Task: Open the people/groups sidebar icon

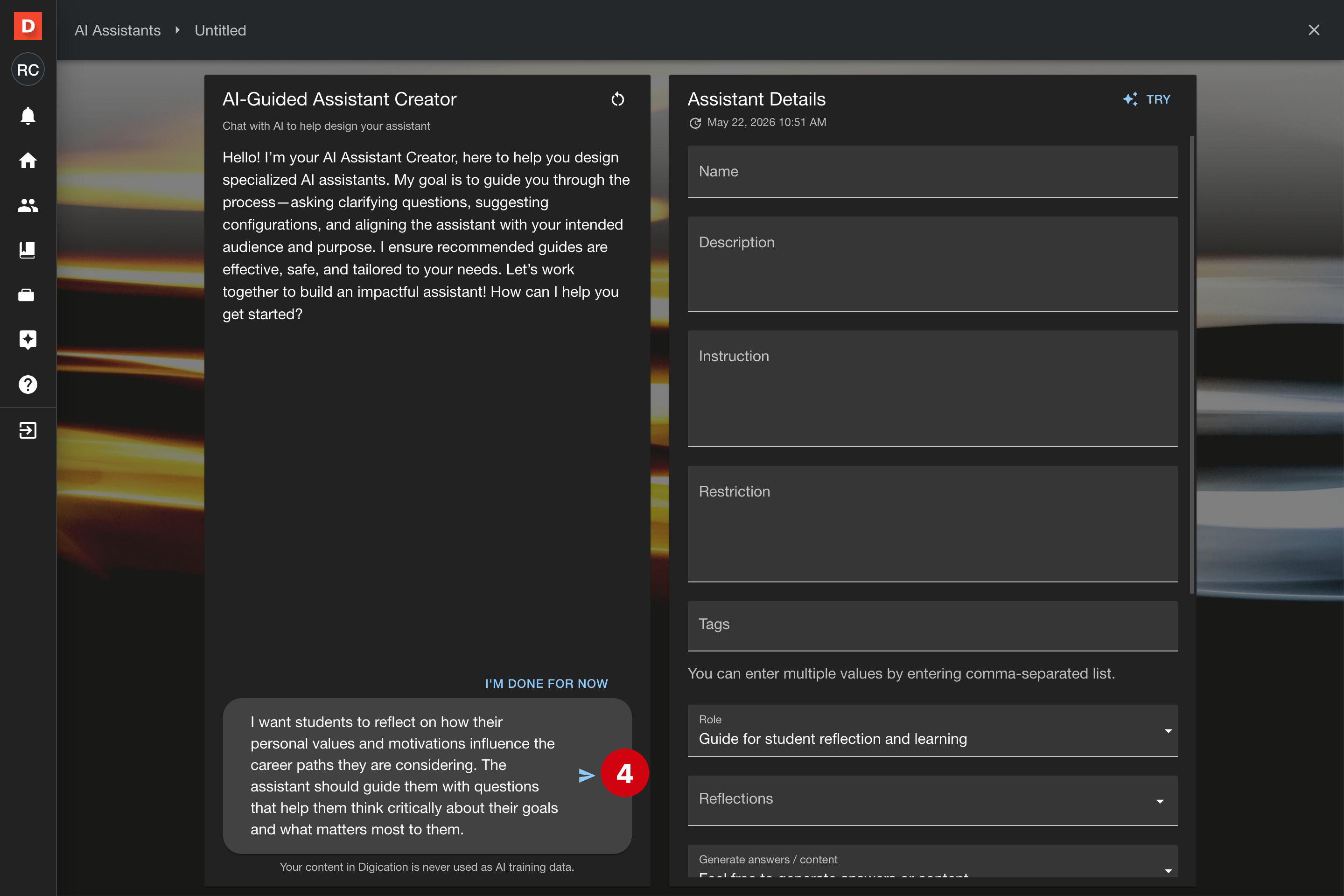Action: coord(28,205)
